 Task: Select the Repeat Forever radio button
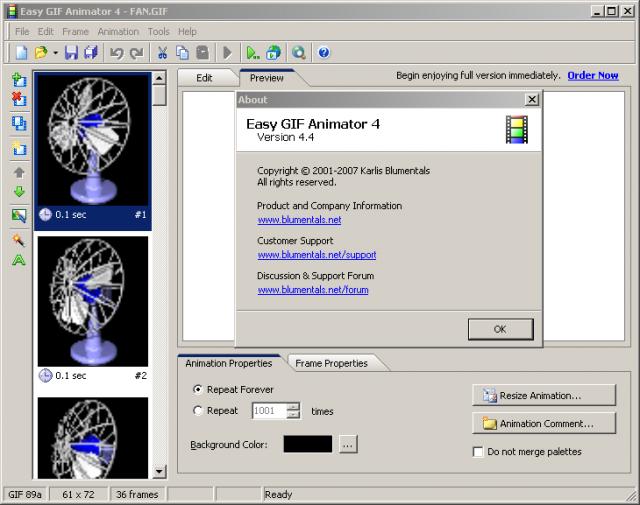(198, 389)
